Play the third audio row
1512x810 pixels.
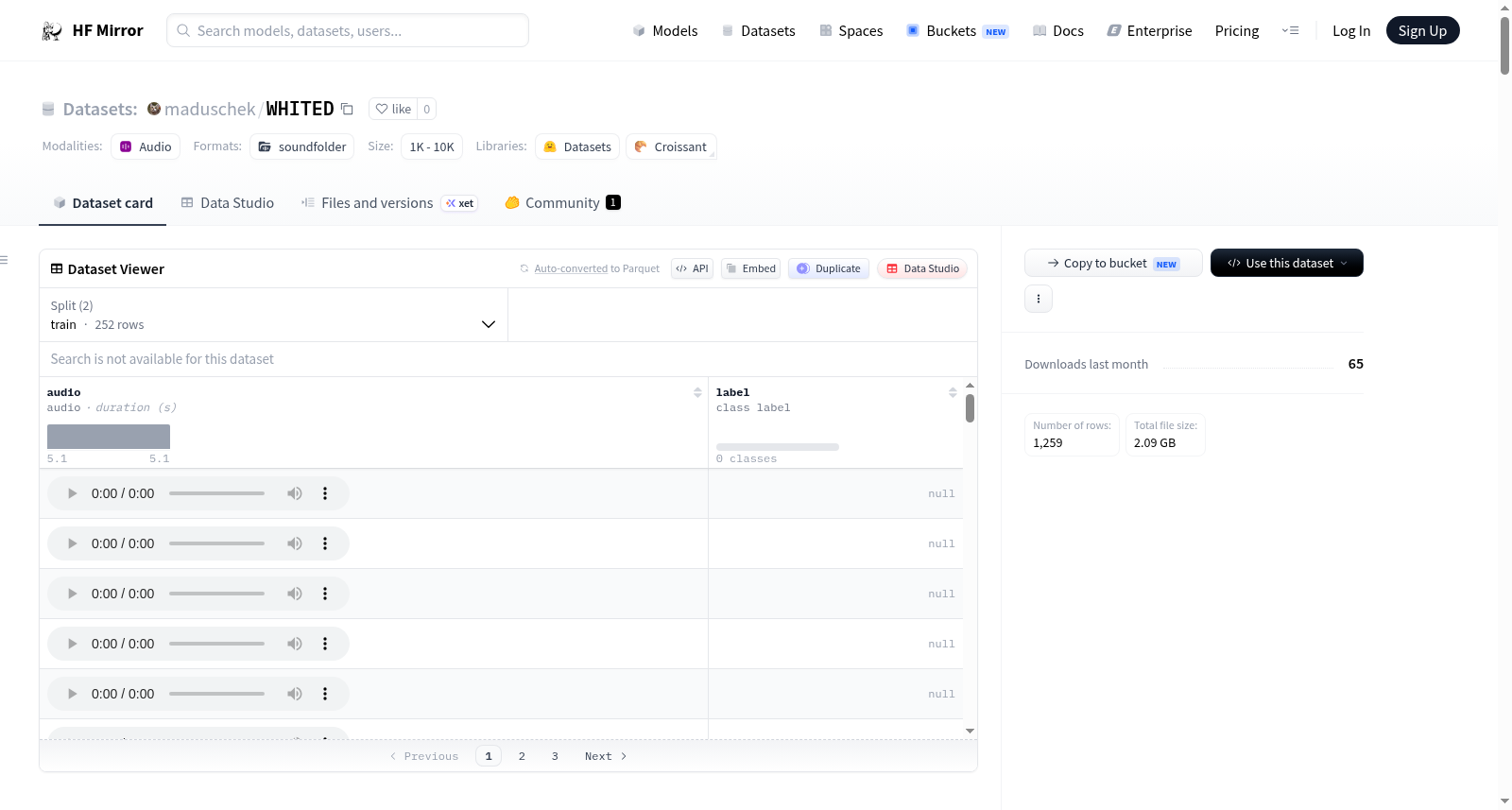72,594
